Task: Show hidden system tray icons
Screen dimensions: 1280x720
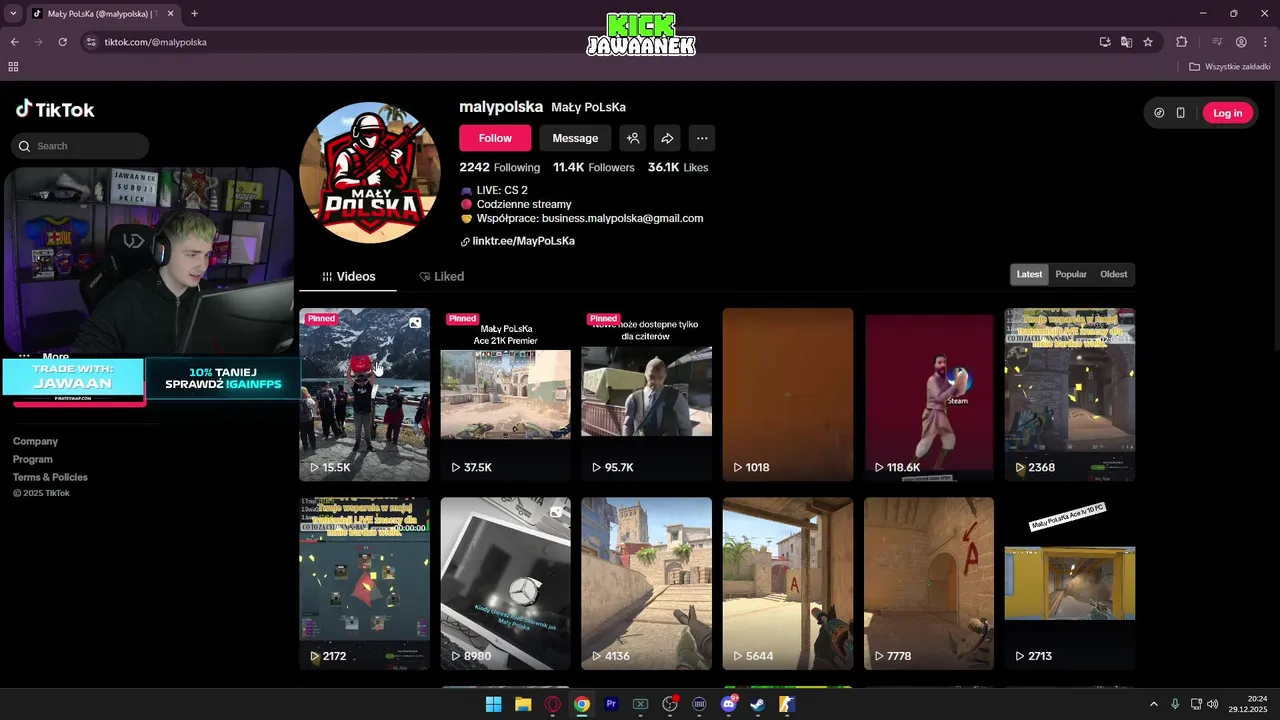Action: [x=1153, y=704]
